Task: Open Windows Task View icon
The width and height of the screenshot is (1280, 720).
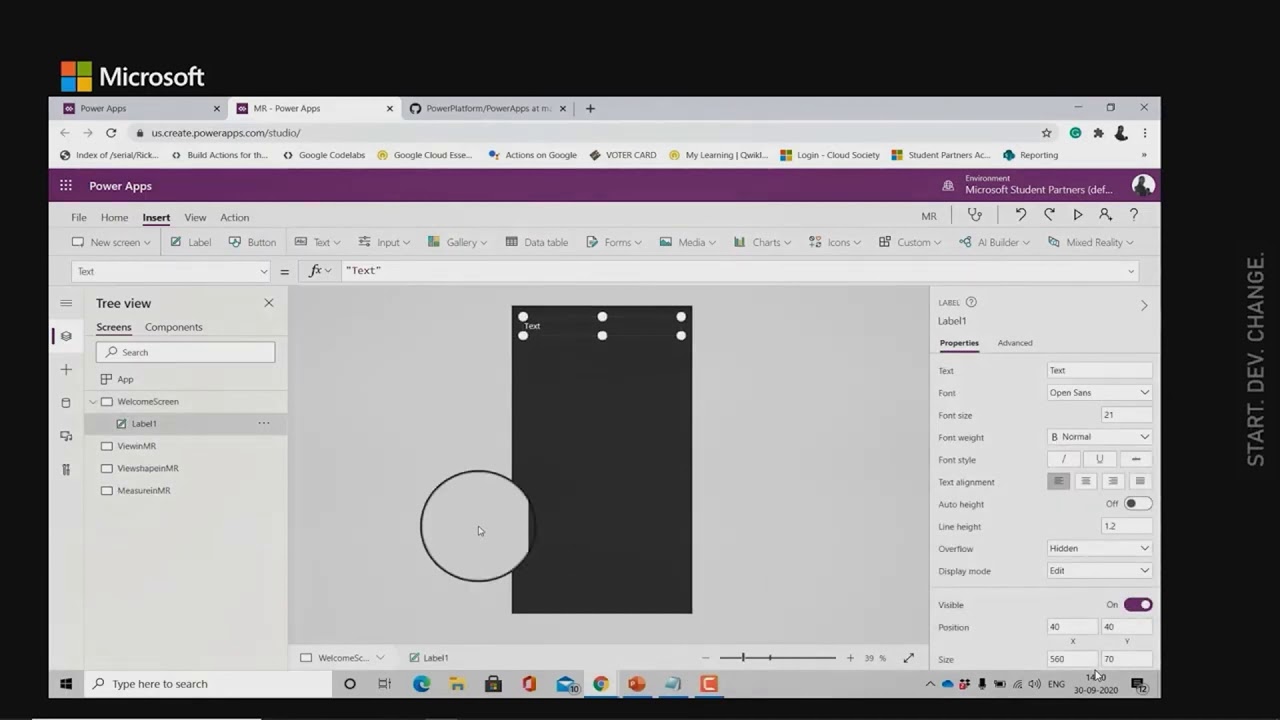Action: pyautogui.click(x=384, y=684)
